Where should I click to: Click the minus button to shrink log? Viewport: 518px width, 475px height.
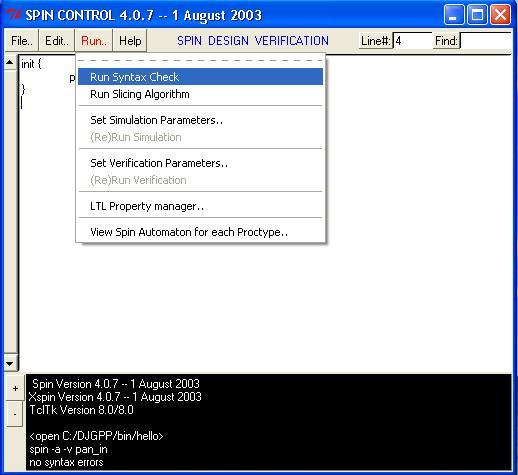15,414
